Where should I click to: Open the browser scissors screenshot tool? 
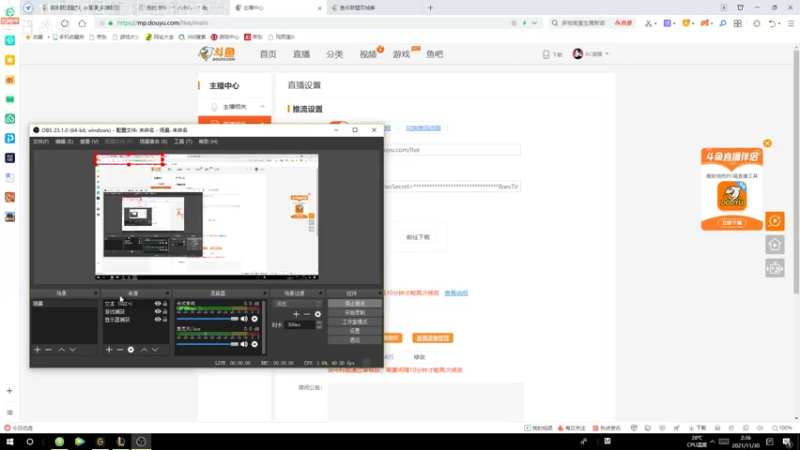coord(648,23)
